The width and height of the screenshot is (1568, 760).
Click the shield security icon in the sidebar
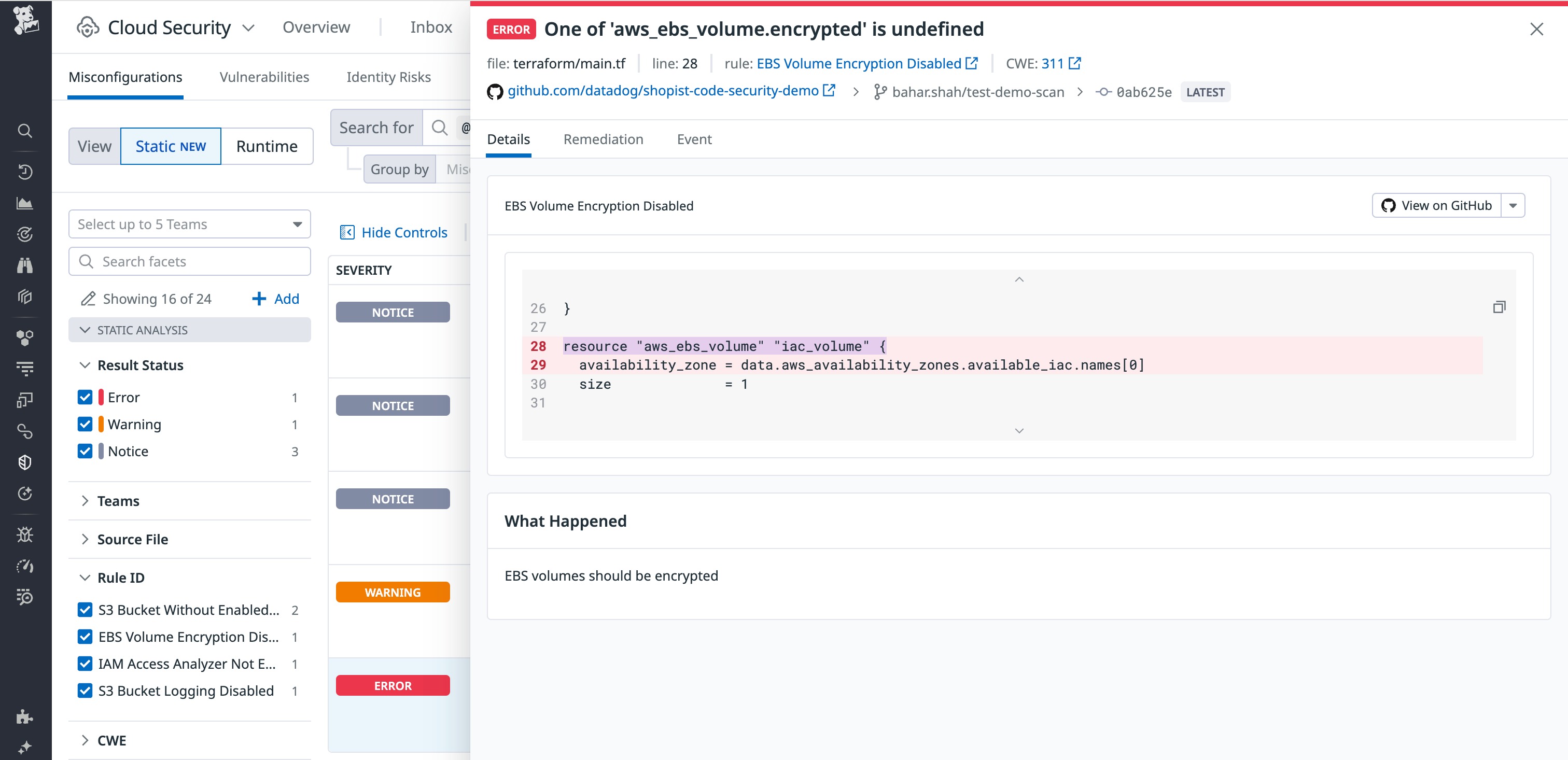pos(25,462)
